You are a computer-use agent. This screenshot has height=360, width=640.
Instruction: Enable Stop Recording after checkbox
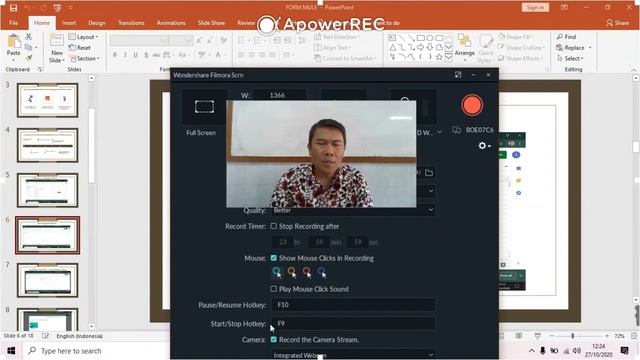tap(273, 226)
